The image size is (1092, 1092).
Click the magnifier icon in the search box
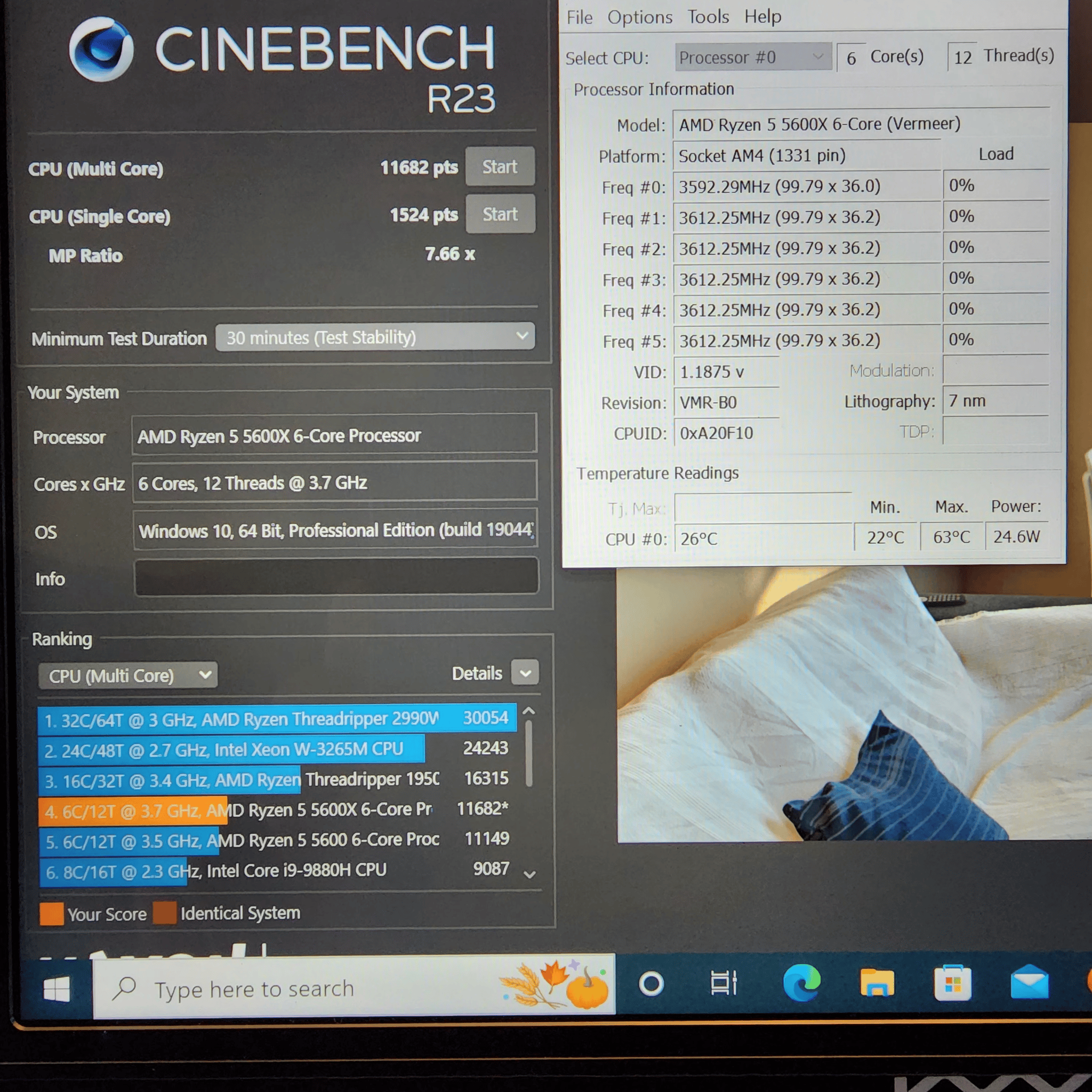(124, 989)
